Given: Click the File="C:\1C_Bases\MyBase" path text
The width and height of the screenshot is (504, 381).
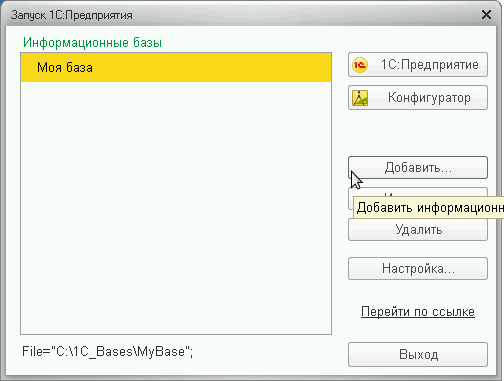Looking at the screenshot, I should pos(108,352).
